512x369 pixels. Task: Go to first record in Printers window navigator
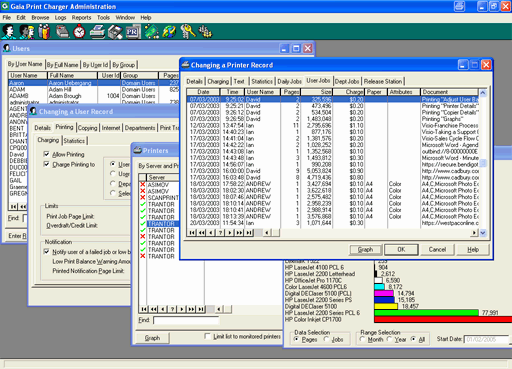tap(144, 309)
